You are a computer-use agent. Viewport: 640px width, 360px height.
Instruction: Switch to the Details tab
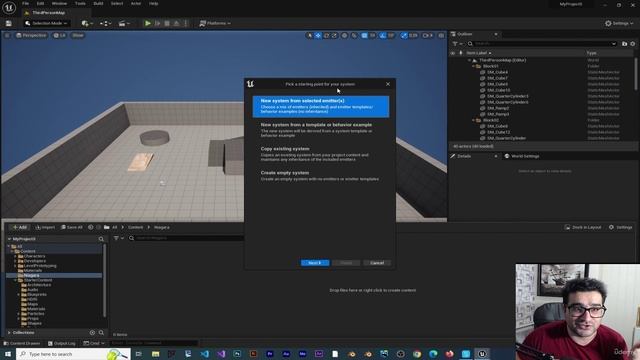(x=464, y=156)
